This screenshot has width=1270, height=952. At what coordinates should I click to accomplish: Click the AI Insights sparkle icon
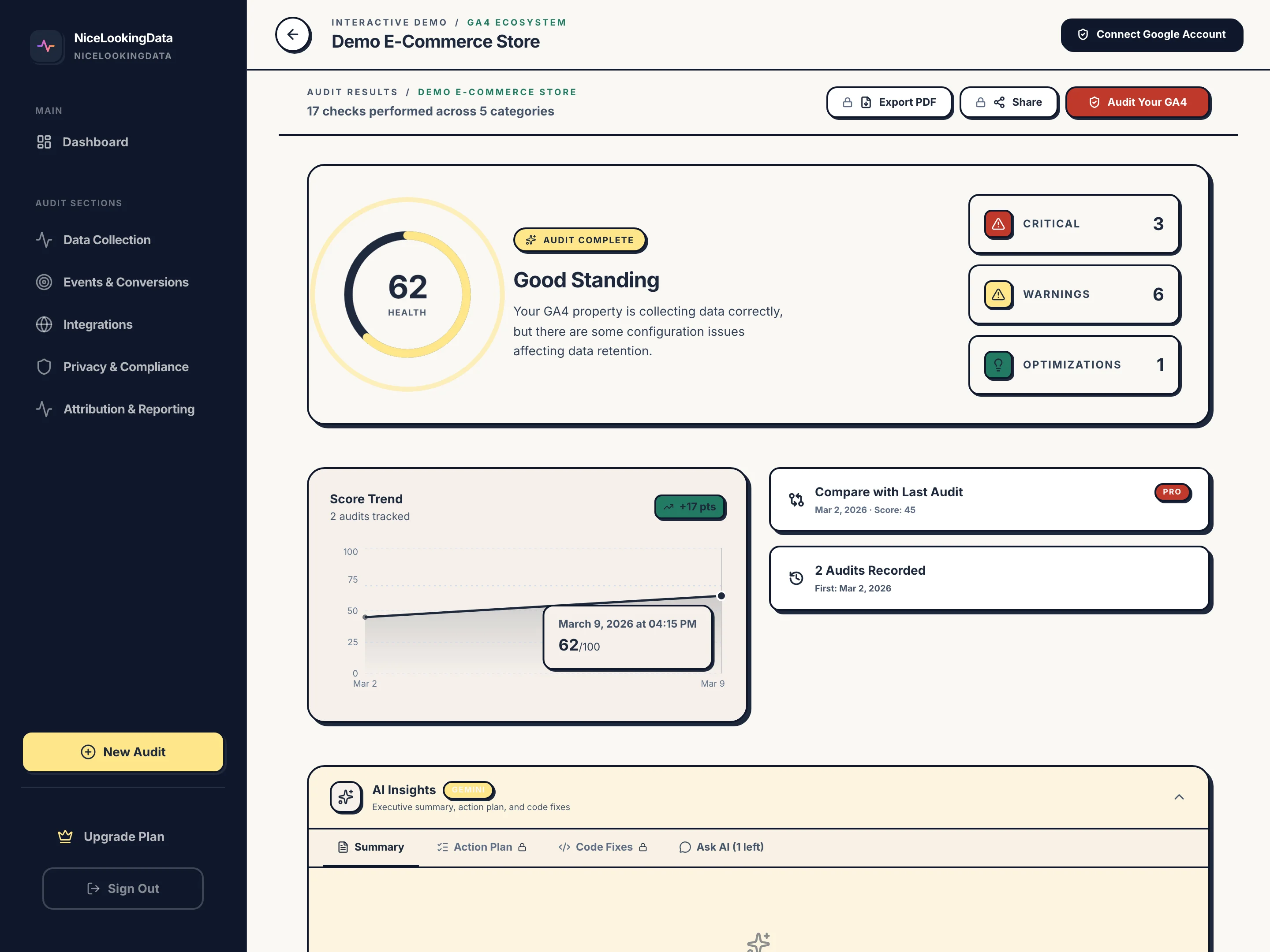(x=346, y=797)
